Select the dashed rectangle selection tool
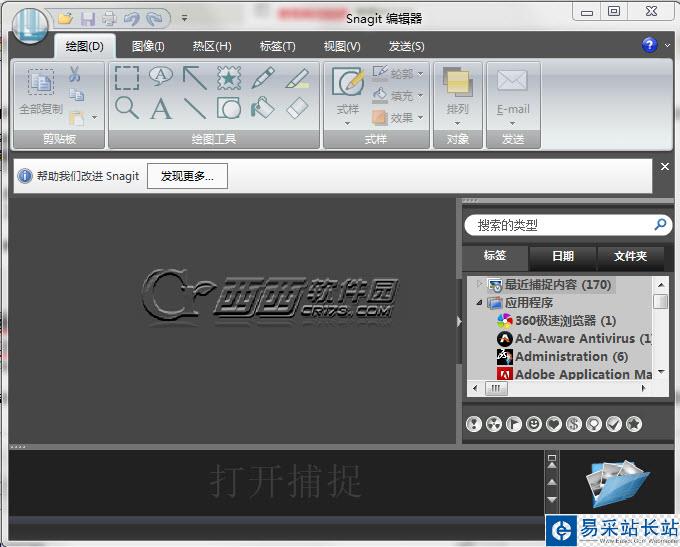The width and height of the screenshot is (680, 547). point(127,78)
